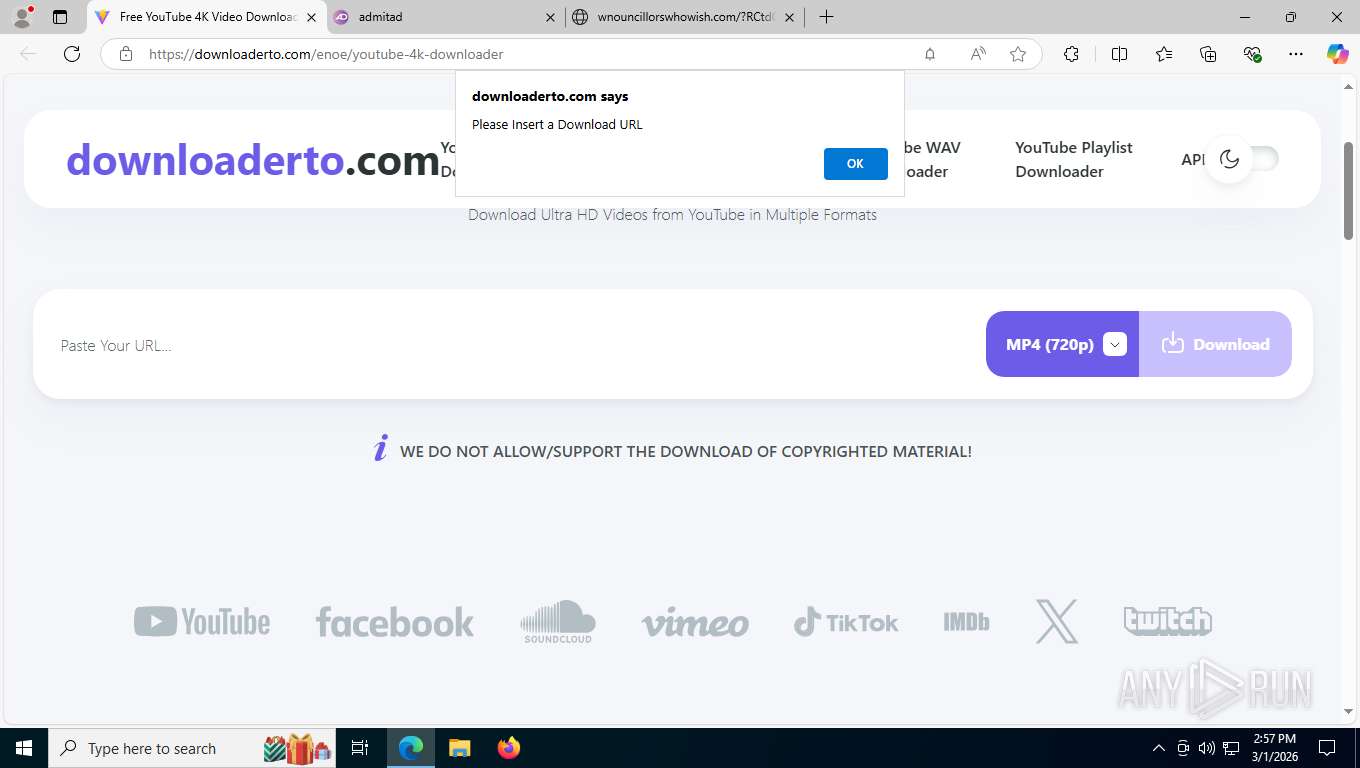Click the SoundCloud logo
The image size is (1360, 768).
pos(558,622)
